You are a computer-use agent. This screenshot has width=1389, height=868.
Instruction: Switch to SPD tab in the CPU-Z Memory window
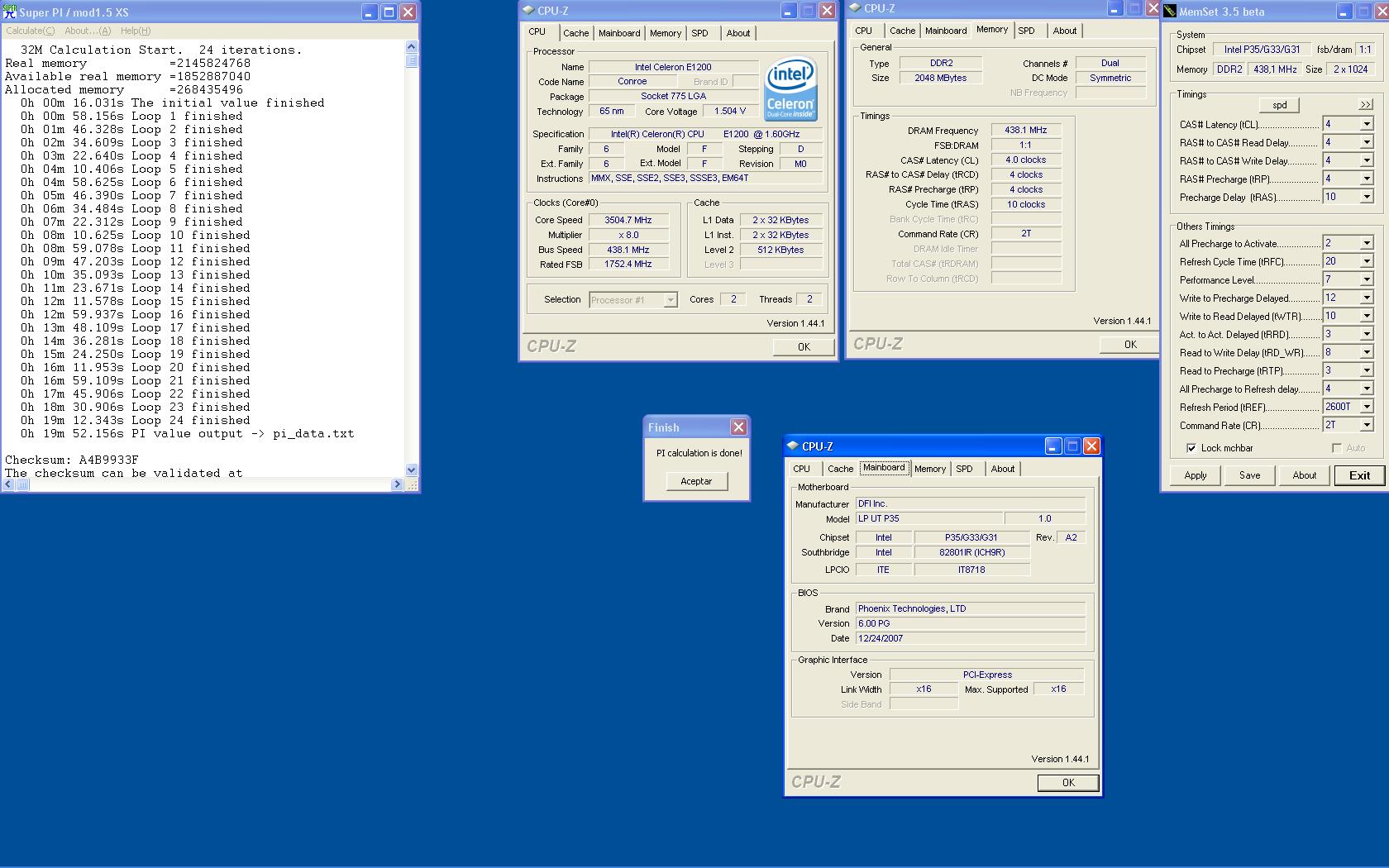(x=1026, y=31)
